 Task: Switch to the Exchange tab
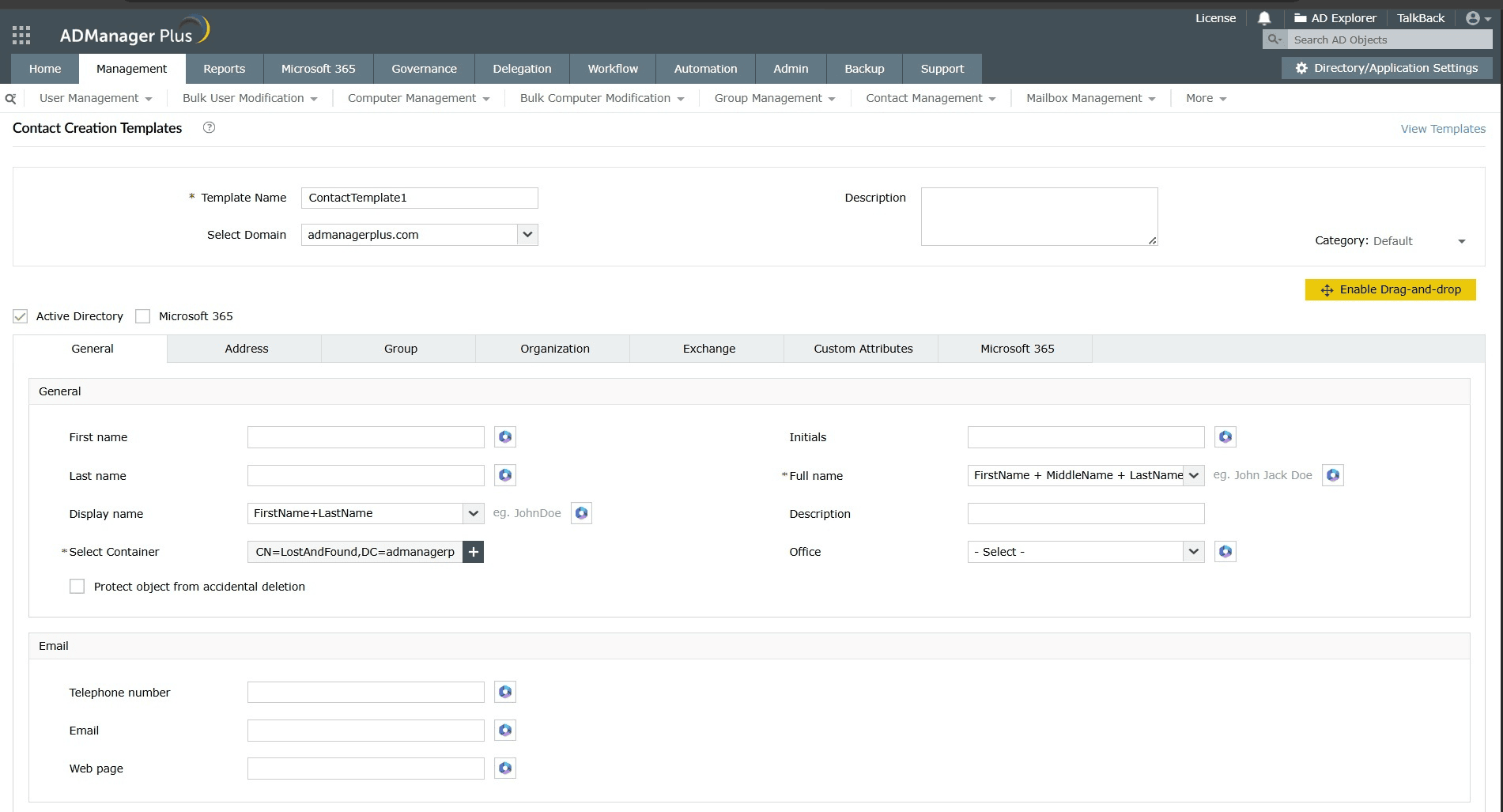(708, 348)
